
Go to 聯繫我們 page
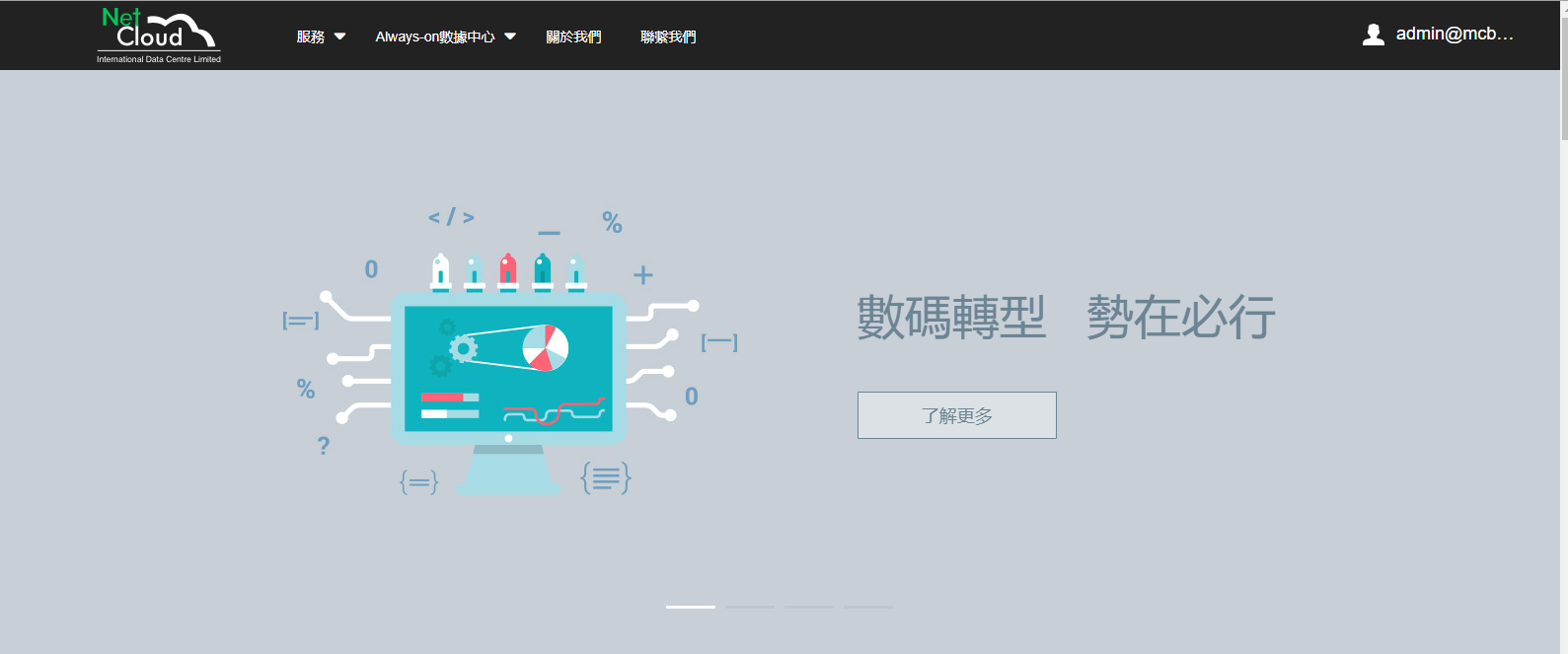click(x=668, y=36)
